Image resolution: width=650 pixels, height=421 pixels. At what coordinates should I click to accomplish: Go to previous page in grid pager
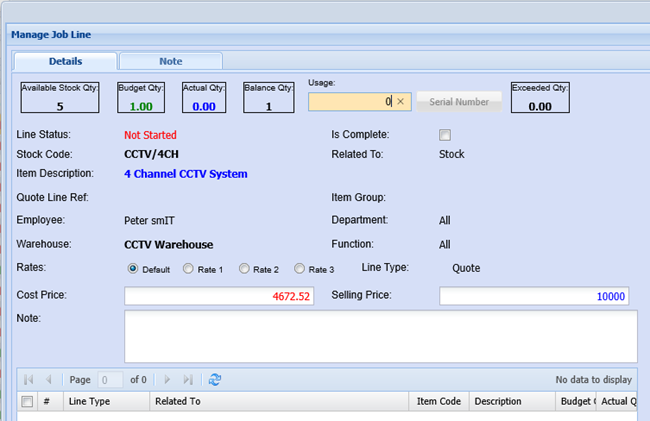48,380
